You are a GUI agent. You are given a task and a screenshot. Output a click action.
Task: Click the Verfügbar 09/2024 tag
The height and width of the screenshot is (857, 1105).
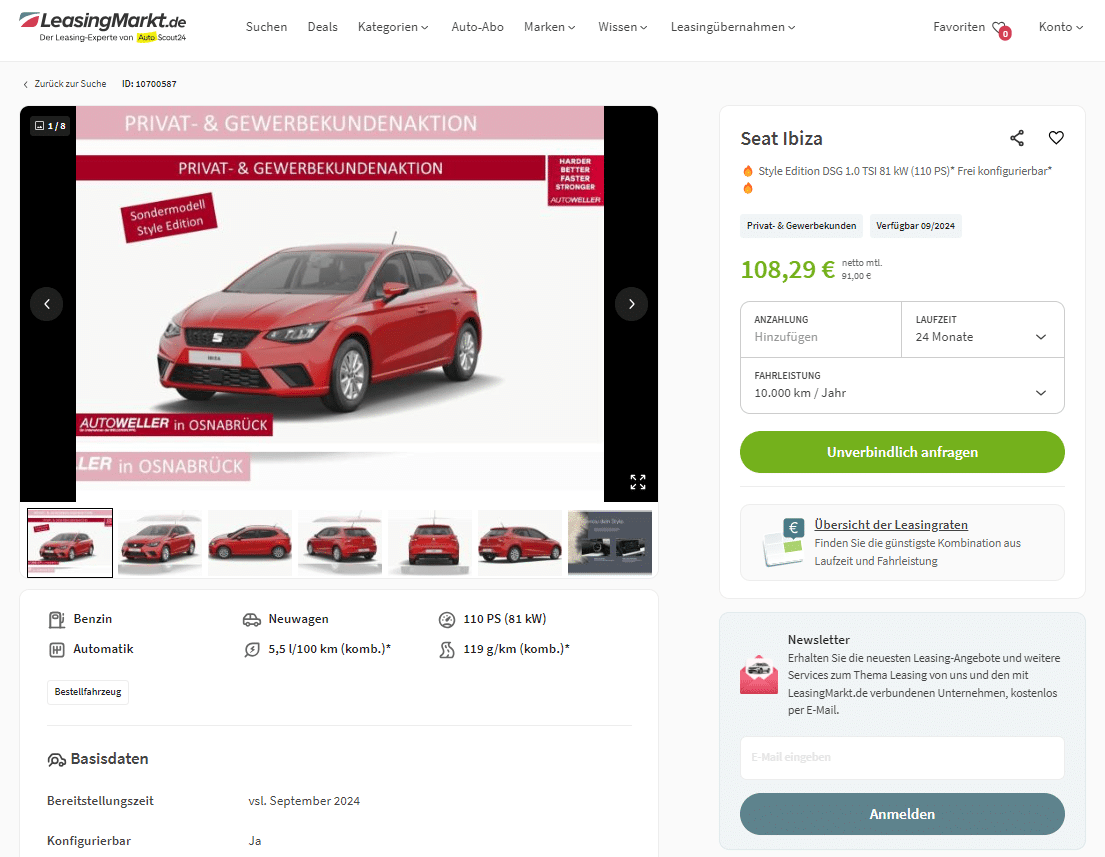tap(915, 226)
